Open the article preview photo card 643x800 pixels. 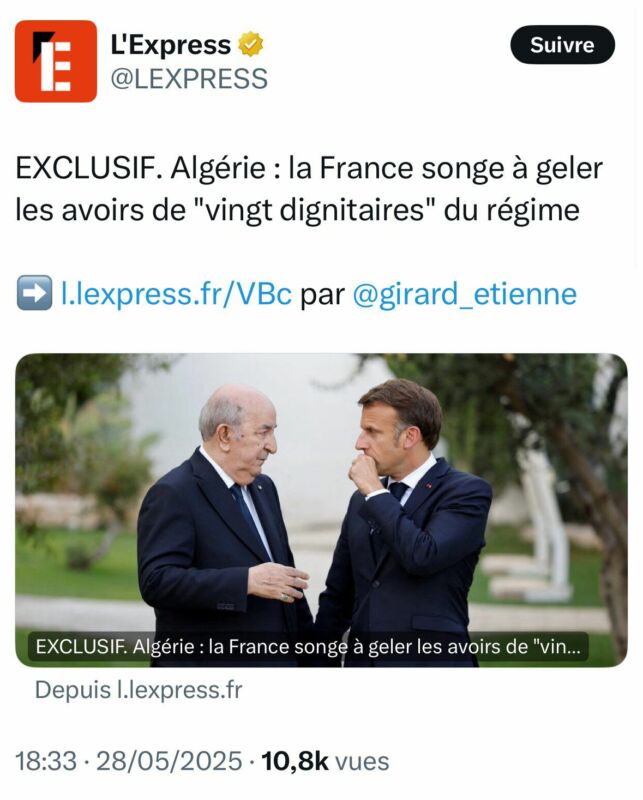click(x=322, y=510)
